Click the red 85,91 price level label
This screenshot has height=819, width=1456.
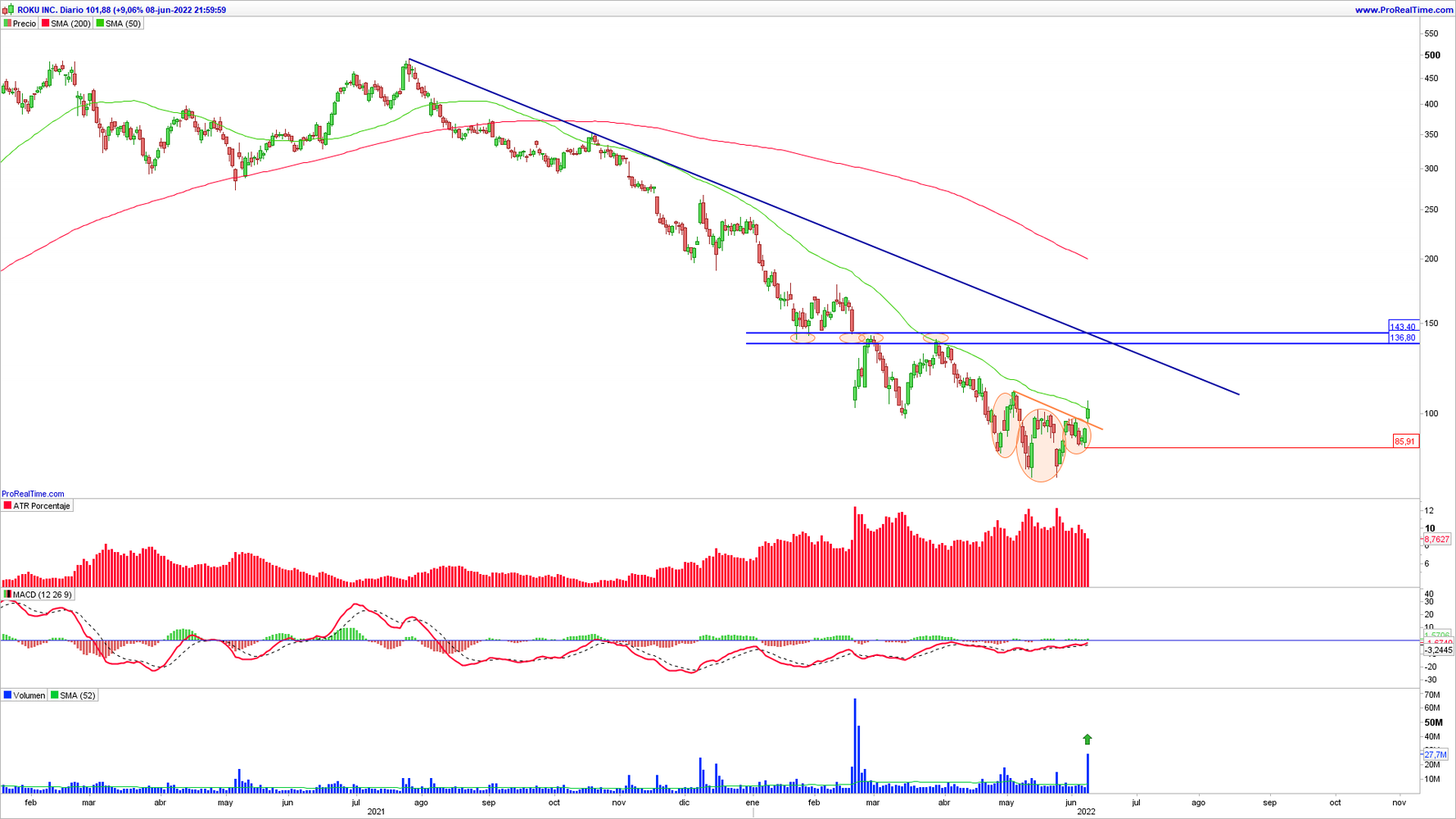coord(1405,441)
